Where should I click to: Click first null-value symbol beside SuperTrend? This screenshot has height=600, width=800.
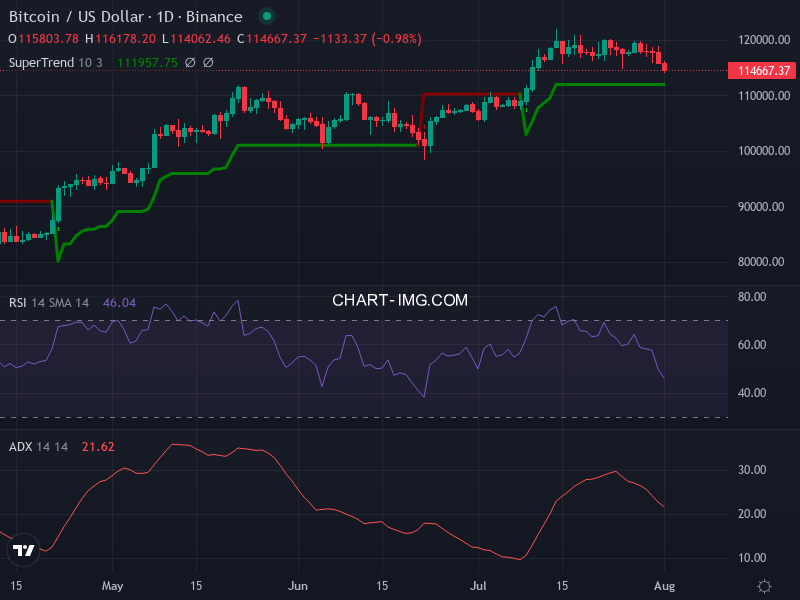[190, 63]
